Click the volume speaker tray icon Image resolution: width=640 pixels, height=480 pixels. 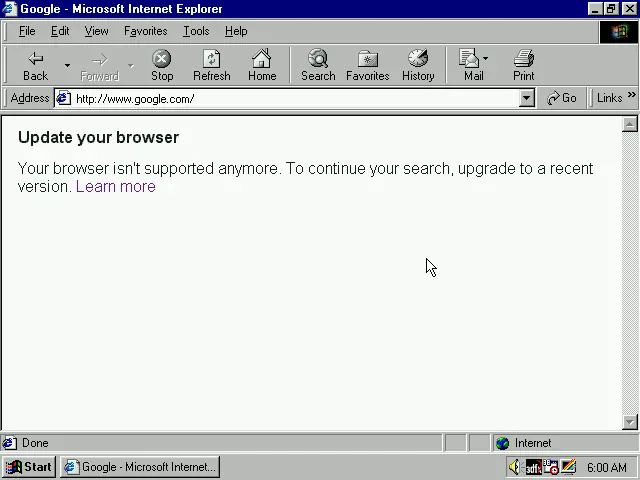pyautogui.click(x=516, y=467)
